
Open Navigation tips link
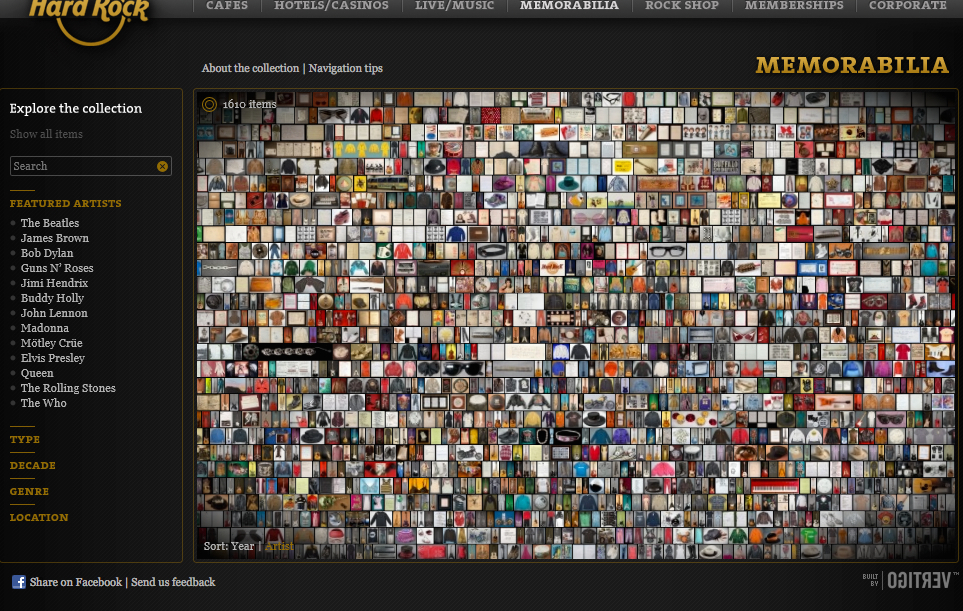(x=346, y=68)
